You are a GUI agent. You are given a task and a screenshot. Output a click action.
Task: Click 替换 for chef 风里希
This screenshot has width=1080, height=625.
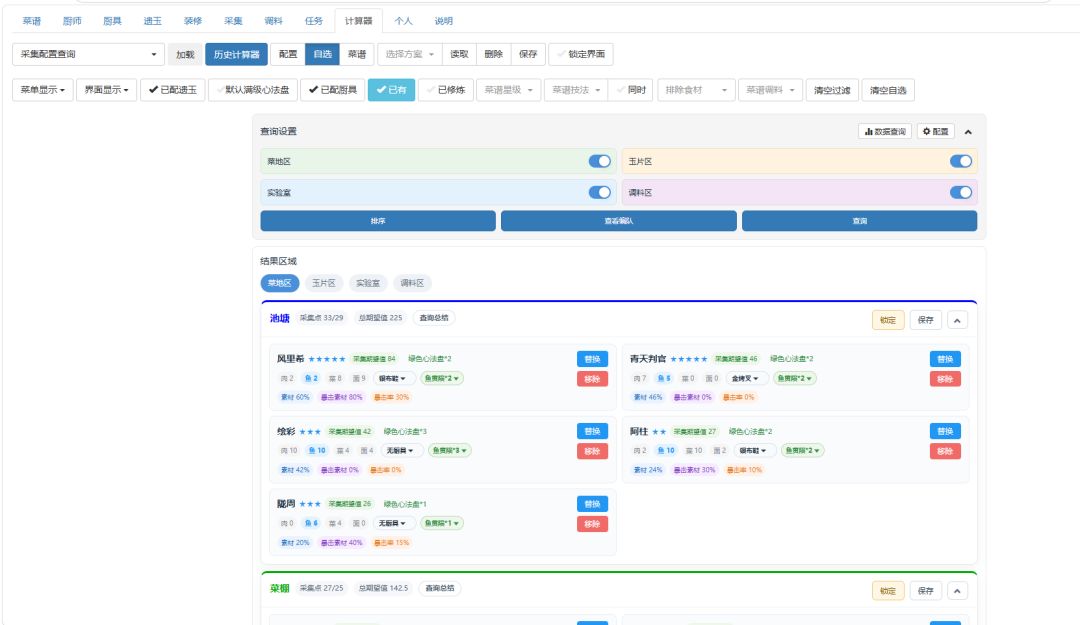(592, 359)
